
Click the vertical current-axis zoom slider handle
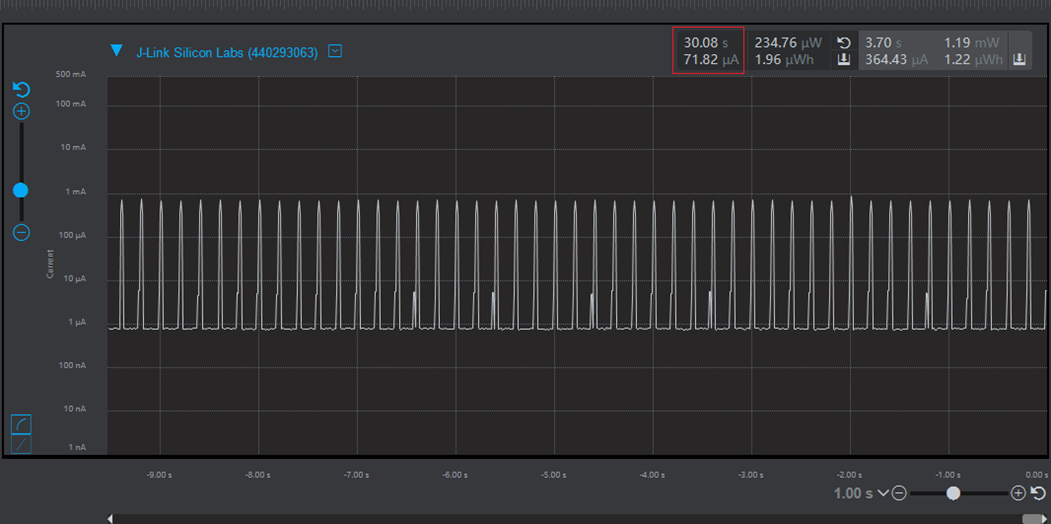(21, 190)
